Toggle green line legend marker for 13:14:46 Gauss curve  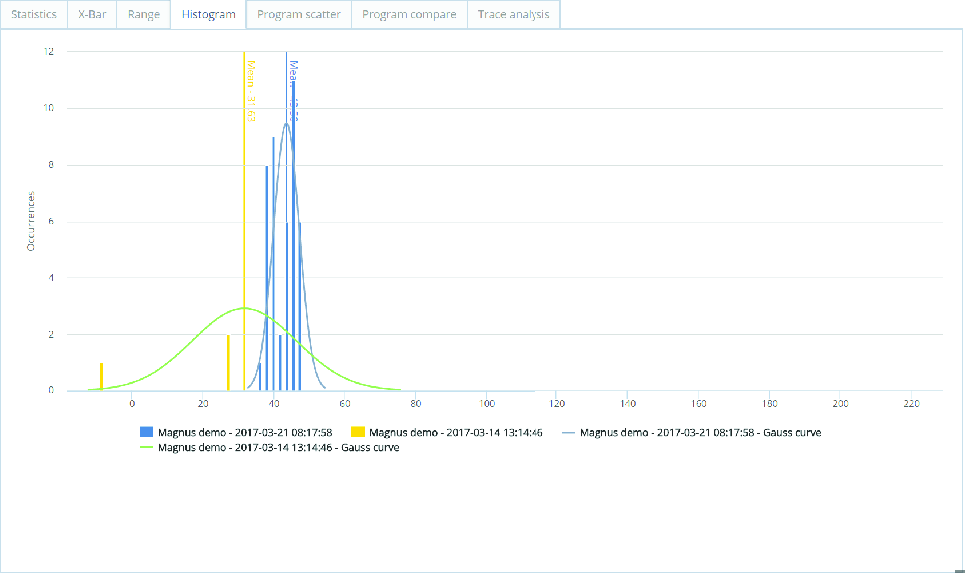146,447
